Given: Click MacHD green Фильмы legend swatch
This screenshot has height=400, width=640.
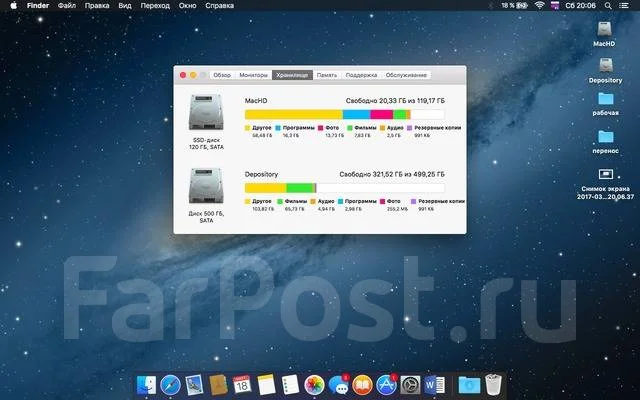Looking at the screenshot, I should (x=349, y=128).
